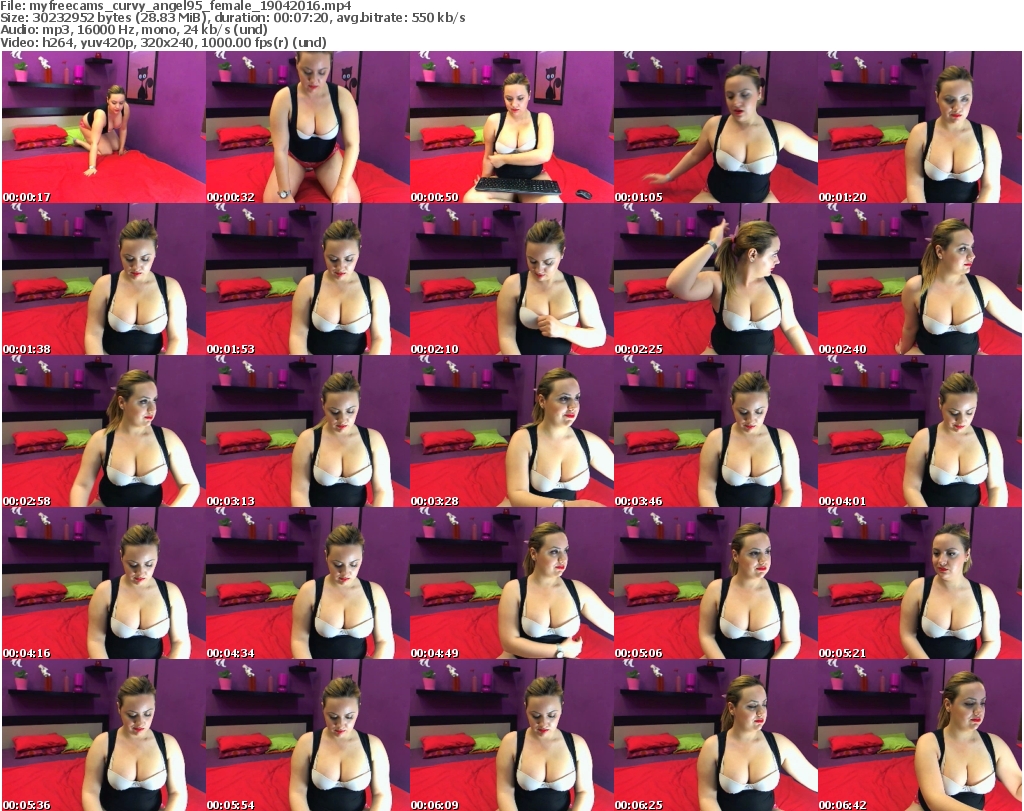Open the frame stamped 00:01:53
The width and height of the screenshot is (1024, 811).
pyautogui.click(x=308, y=279)
